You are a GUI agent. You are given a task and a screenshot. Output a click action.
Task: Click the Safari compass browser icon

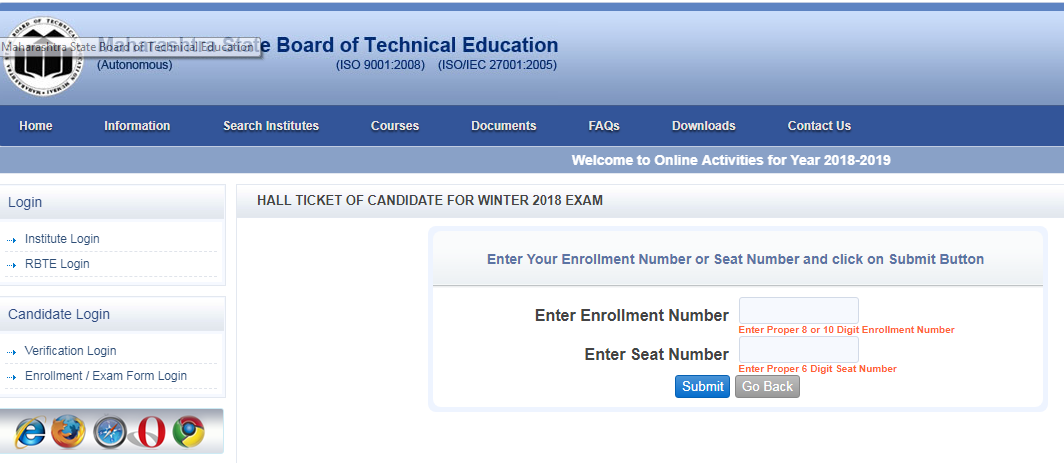pos(110,431)
